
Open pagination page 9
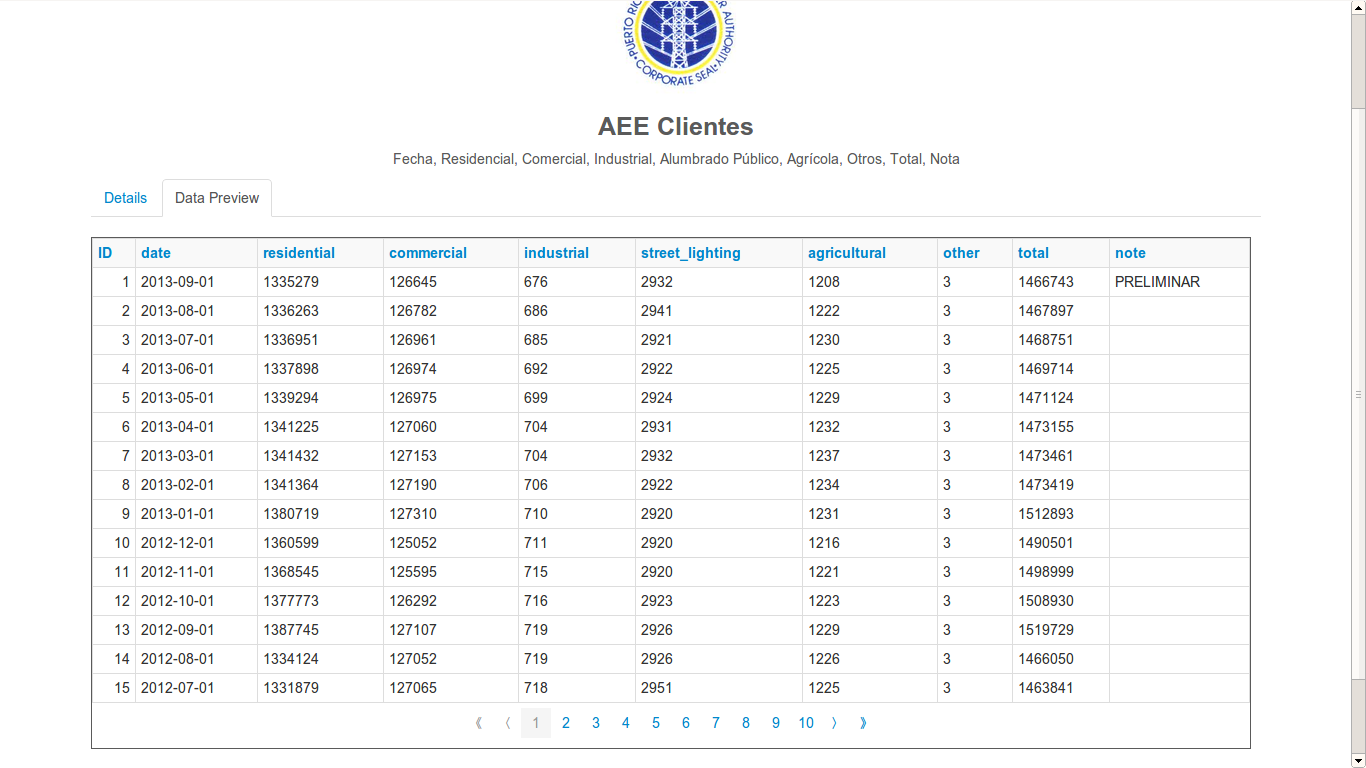[776, 723]
